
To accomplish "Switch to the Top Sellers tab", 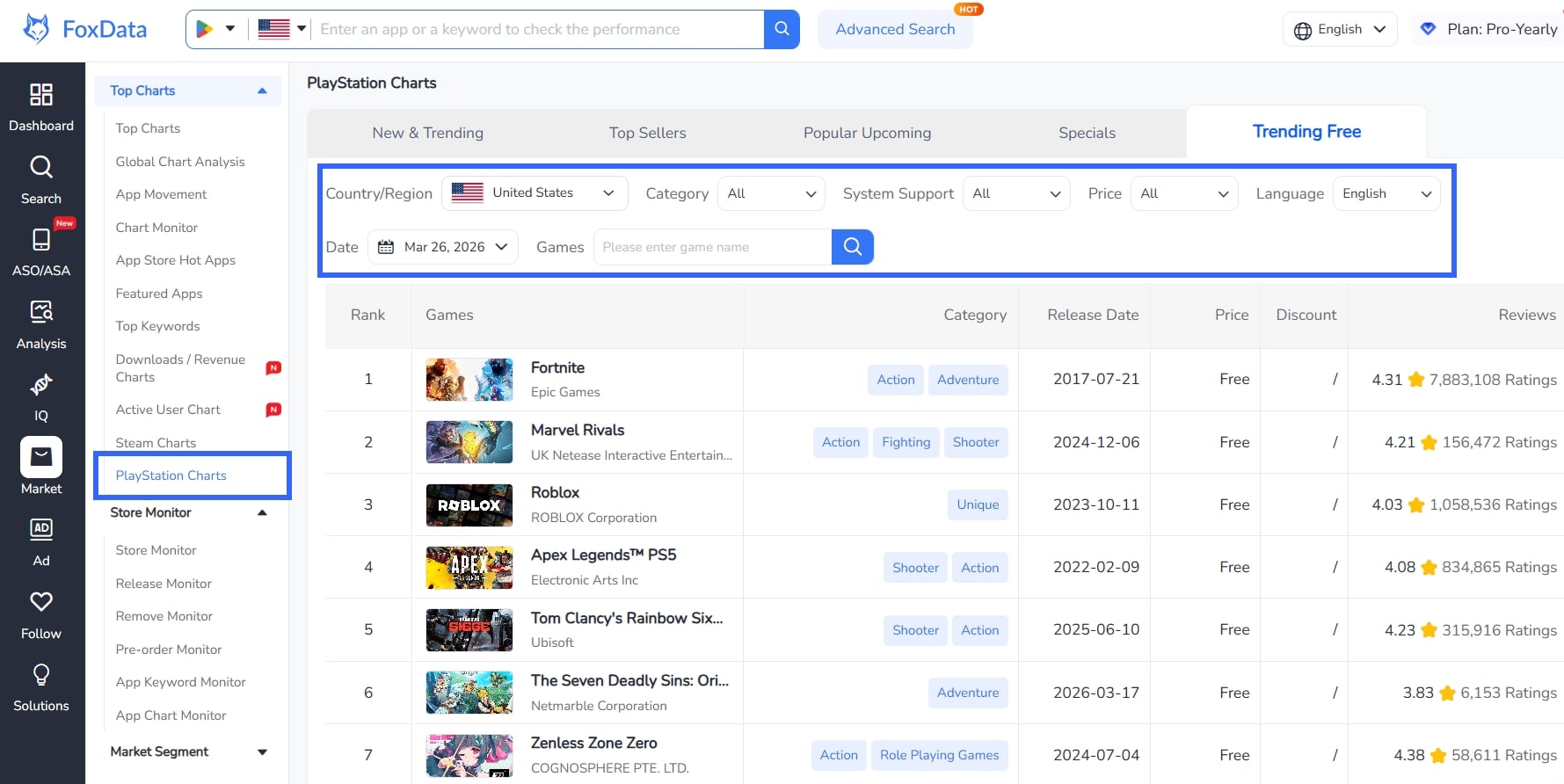I will pos(647,133).
